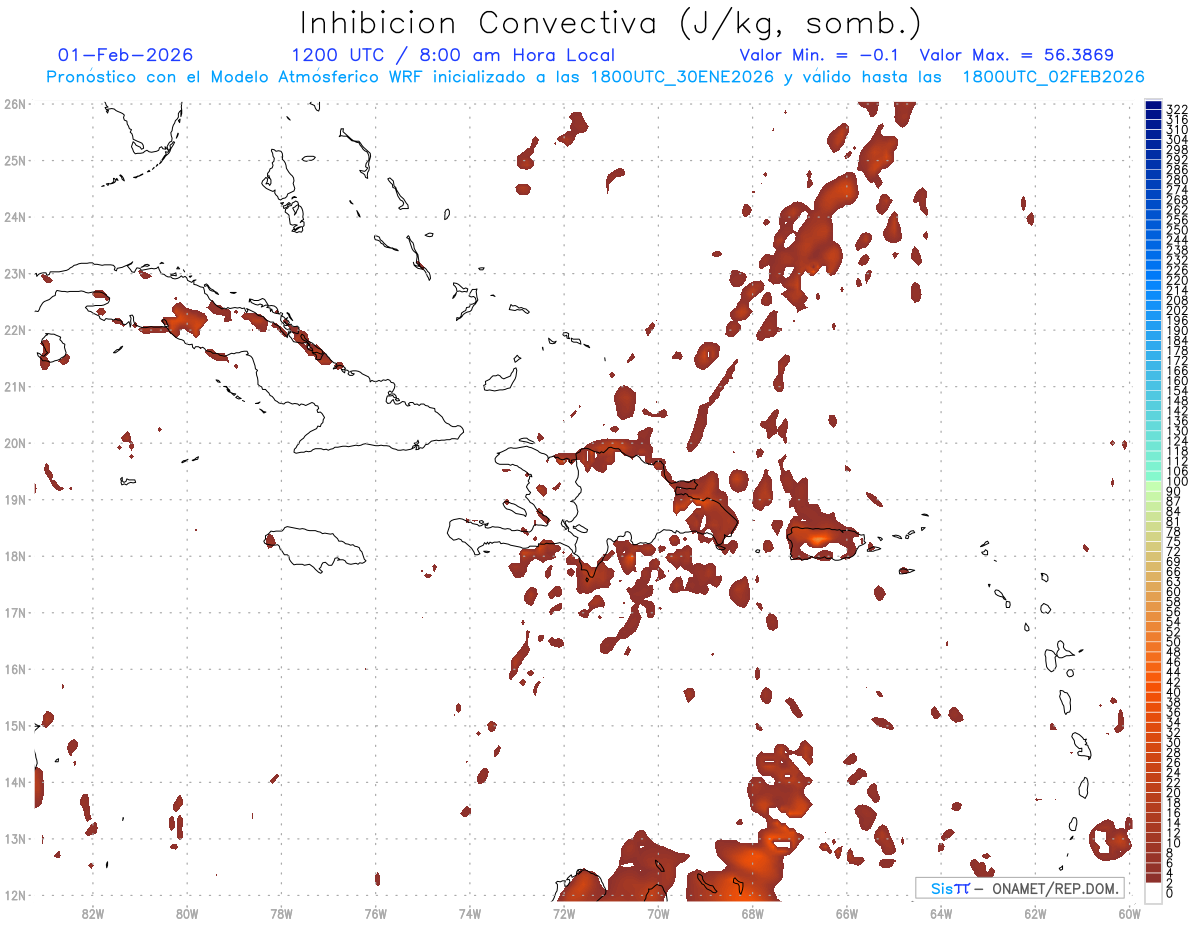Click the '18N' latitude label
Screen dimensions: 1200x927
coord(14,556)
